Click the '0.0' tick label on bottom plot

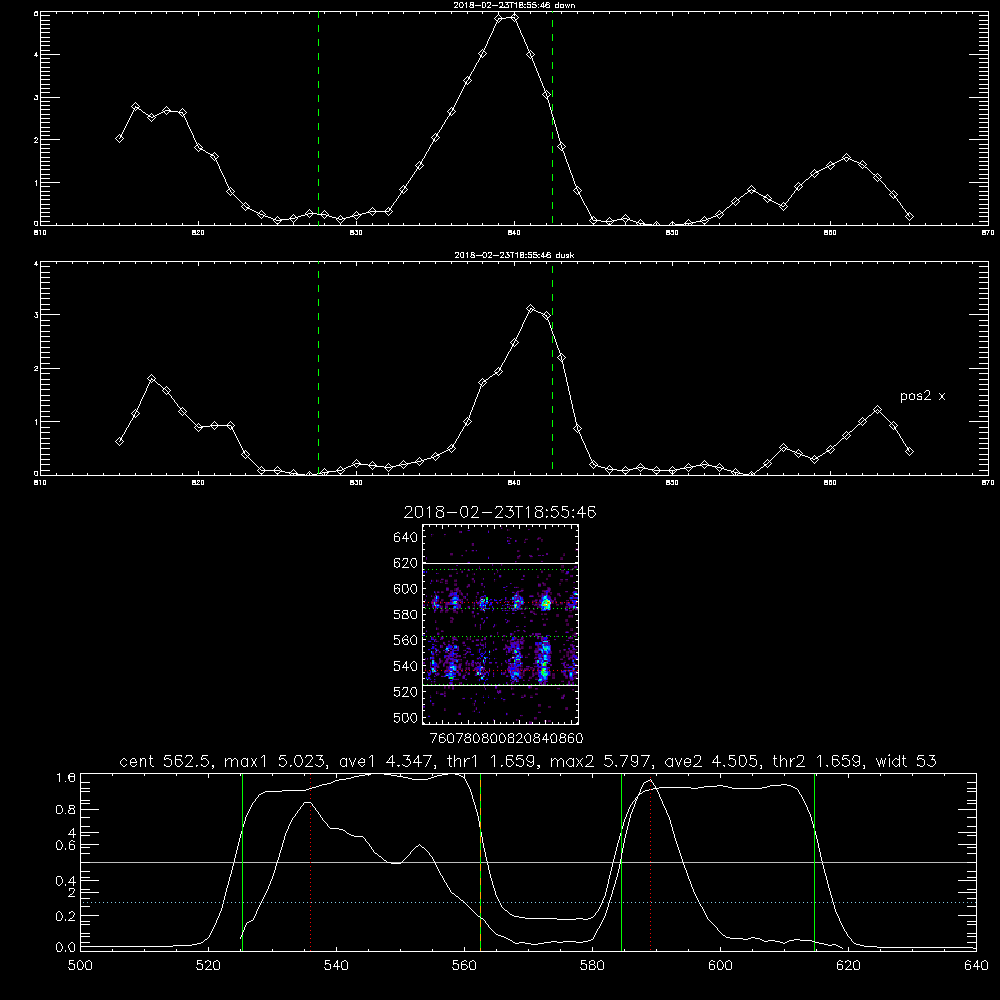click(x=66, y=948)
